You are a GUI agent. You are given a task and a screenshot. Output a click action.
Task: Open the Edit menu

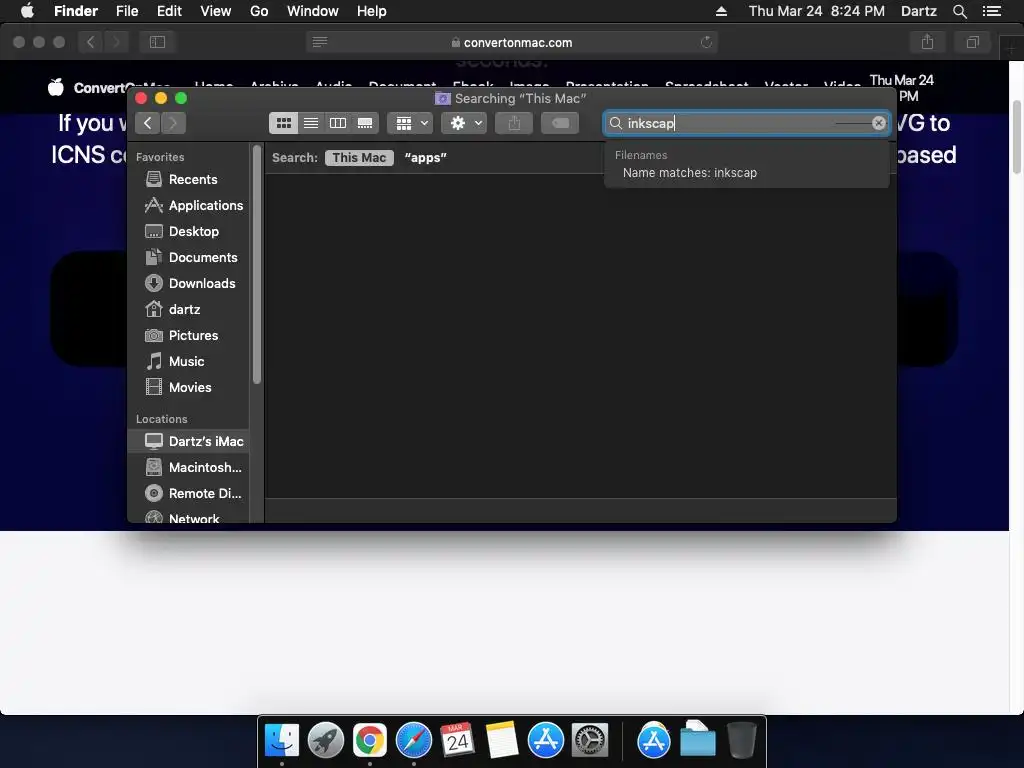(x=169, y=11)
